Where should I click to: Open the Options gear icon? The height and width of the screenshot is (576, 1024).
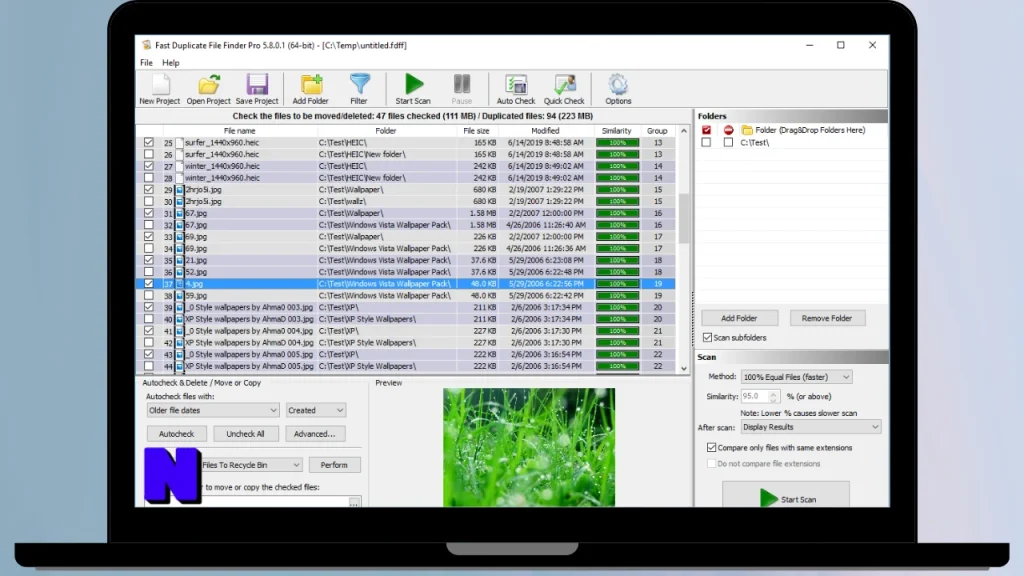click(x=618, y=85)
